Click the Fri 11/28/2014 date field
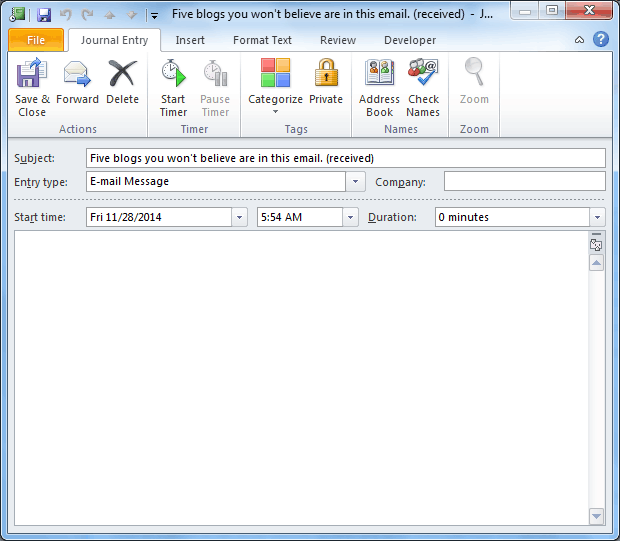The height and width of the screenshot is (541, 620). coord(159,217)
